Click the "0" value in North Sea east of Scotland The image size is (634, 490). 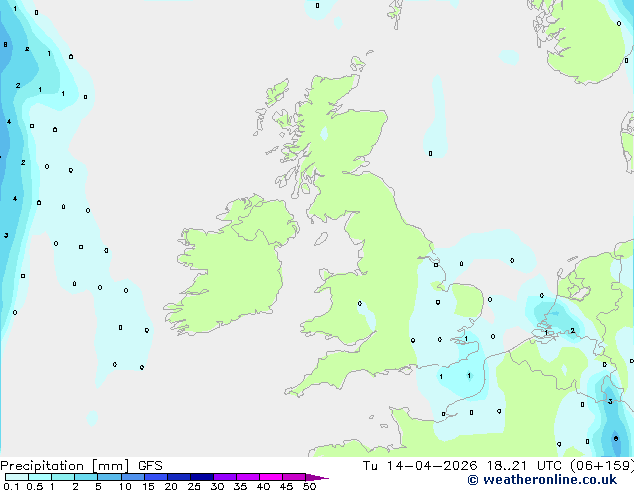[430, 154]
